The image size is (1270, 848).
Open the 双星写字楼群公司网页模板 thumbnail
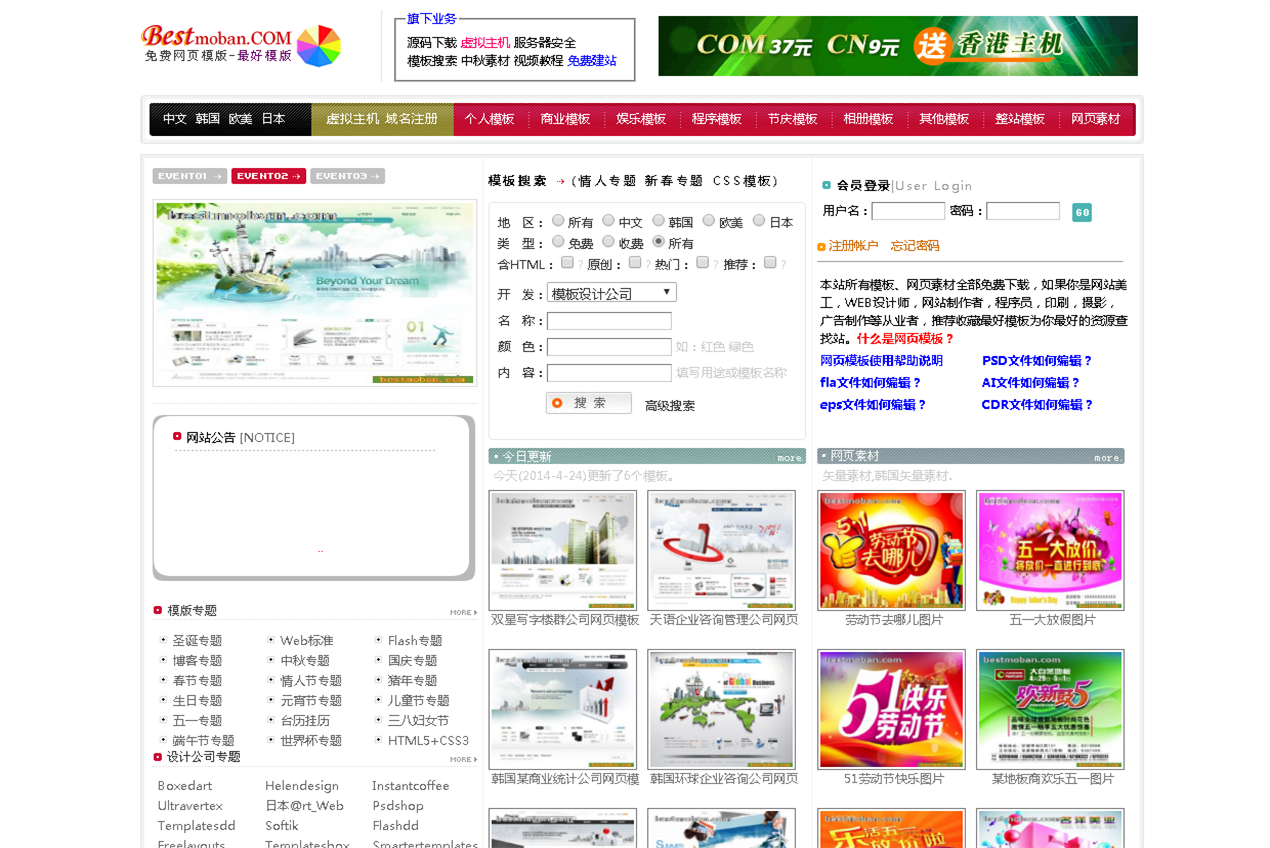[x=563, y=550]
